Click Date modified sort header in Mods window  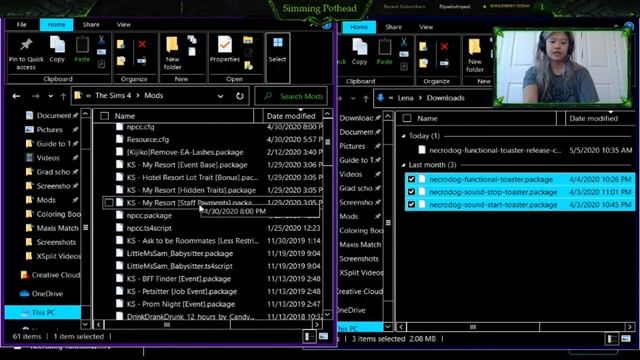(291, 116)
